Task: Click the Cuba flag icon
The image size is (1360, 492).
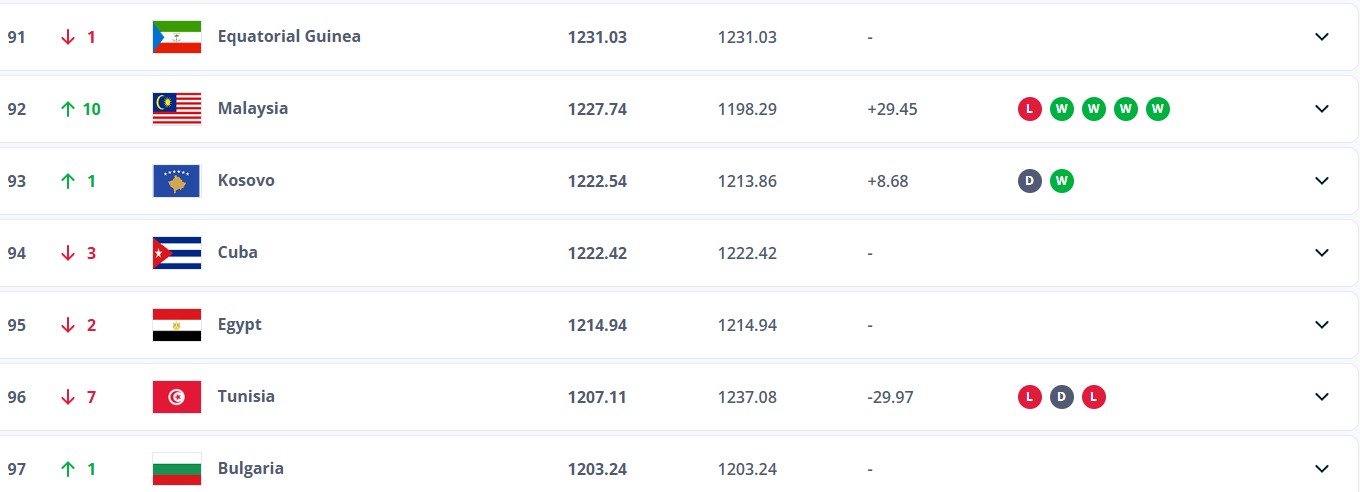Action: coord(177,253)
